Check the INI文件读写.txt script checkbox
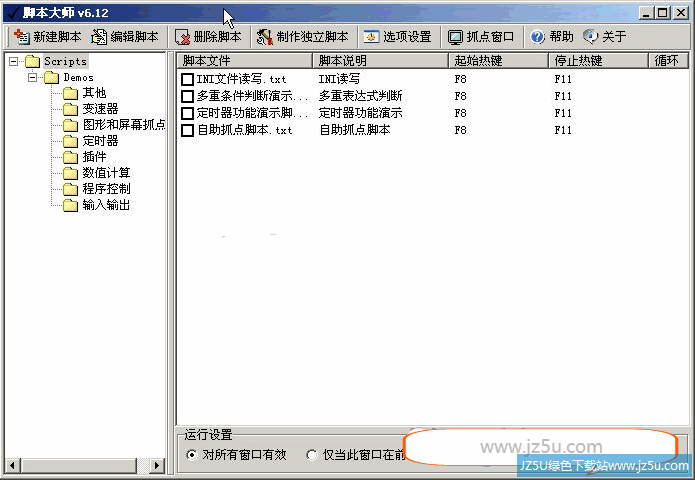 tap(187, 79)
